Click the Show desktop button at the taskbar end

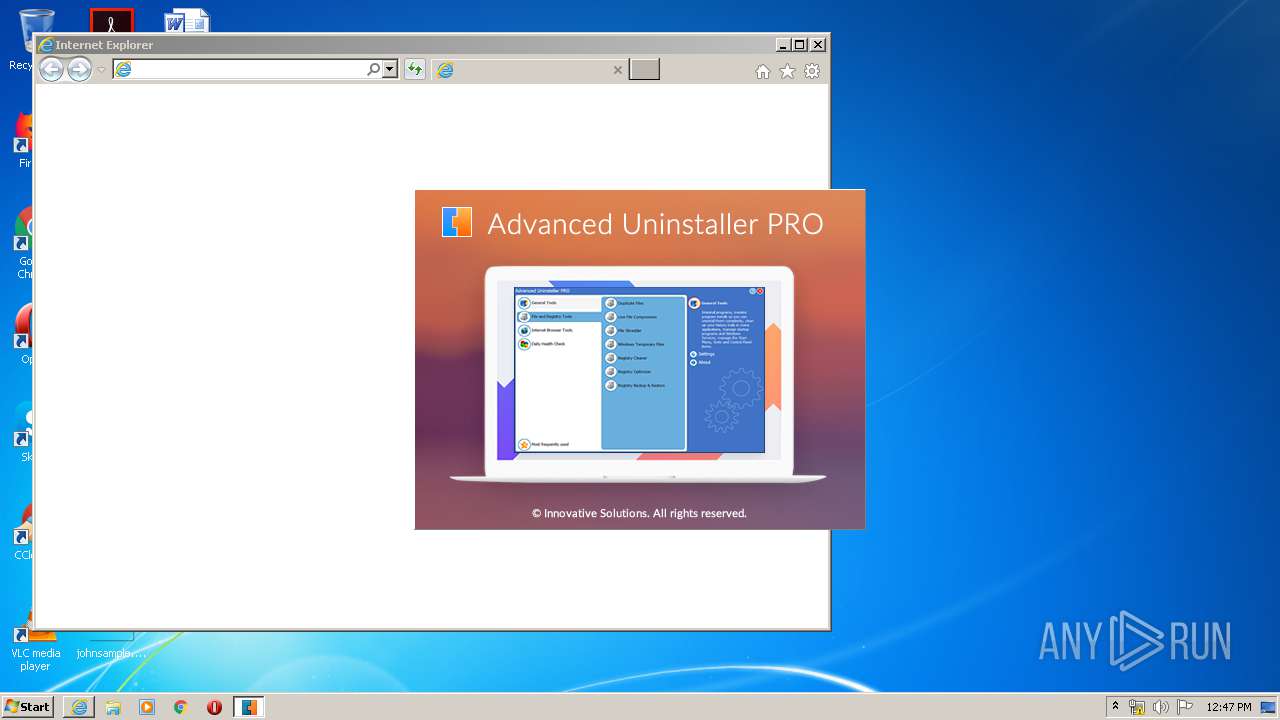1270,707
